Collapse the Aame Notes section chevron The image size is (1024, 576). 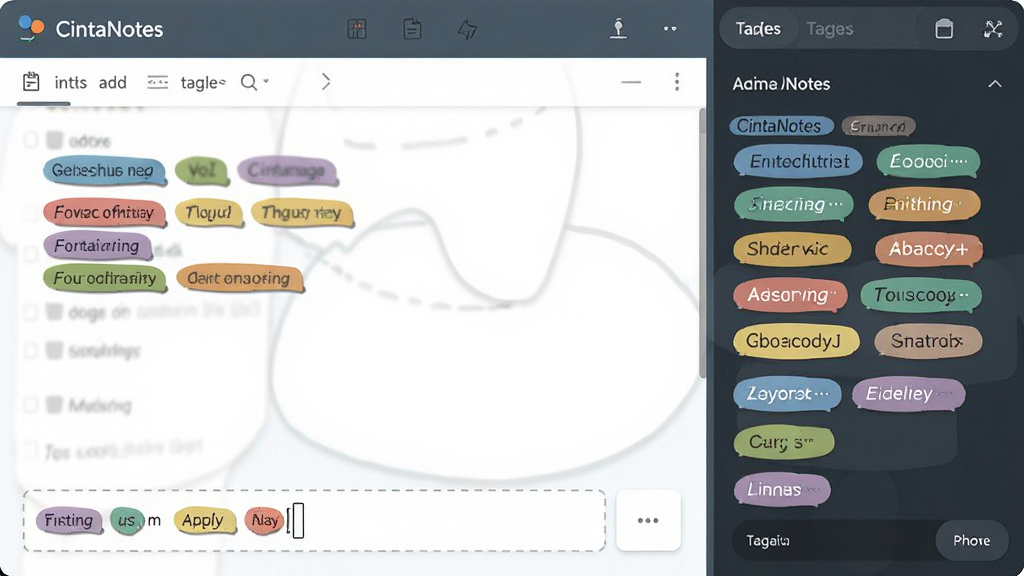point(995,84)
